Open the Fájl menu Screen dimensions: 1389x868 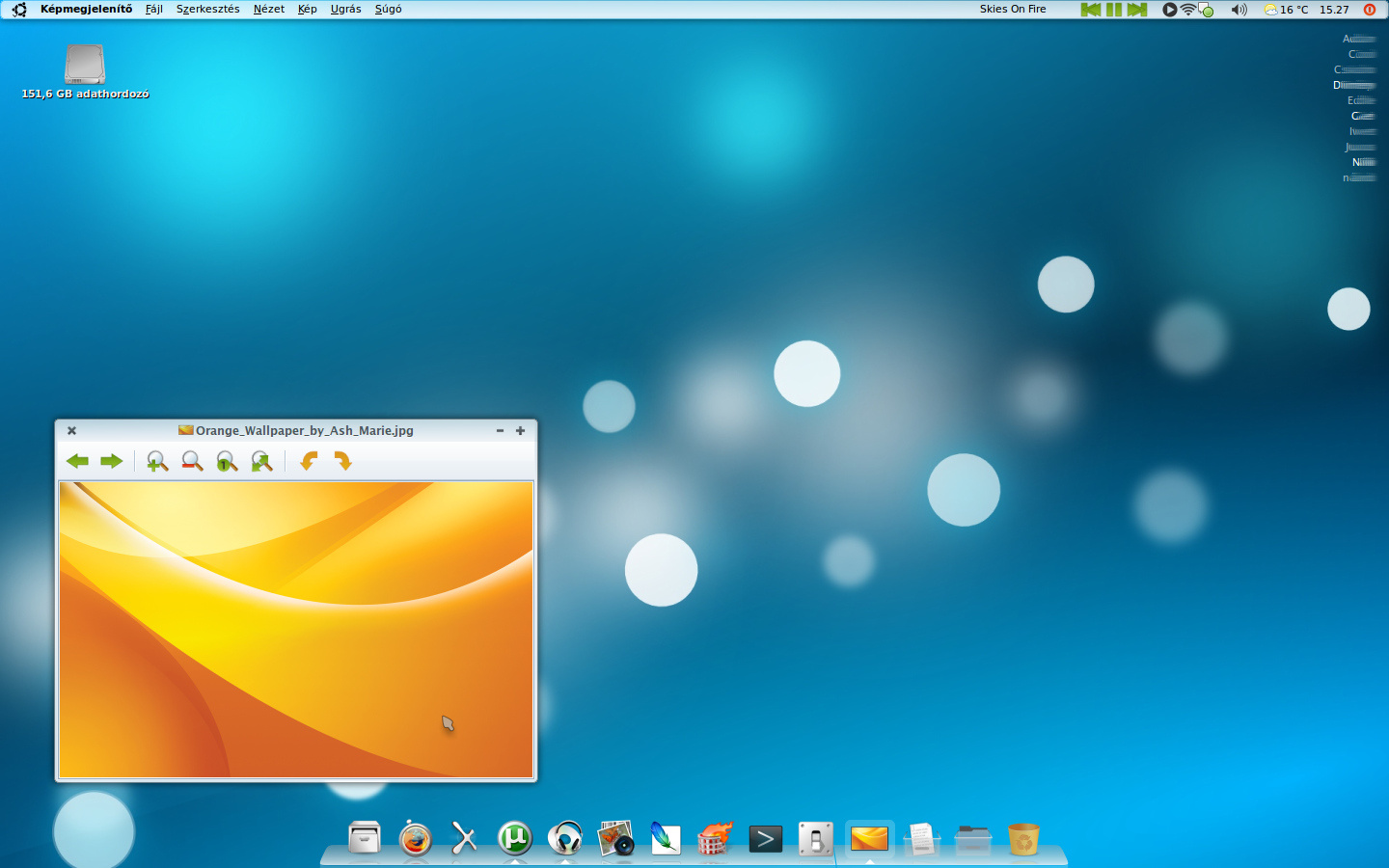154,9
